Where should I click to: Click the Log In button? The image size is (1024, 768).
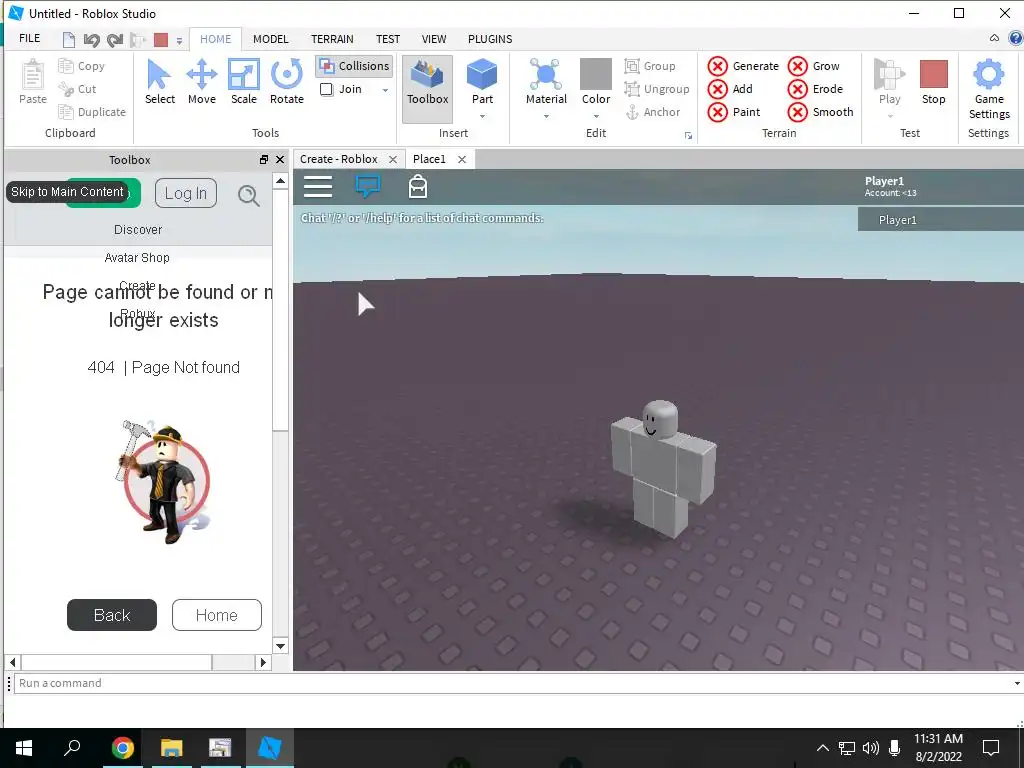pyautogui.click(x=185, y=193)
